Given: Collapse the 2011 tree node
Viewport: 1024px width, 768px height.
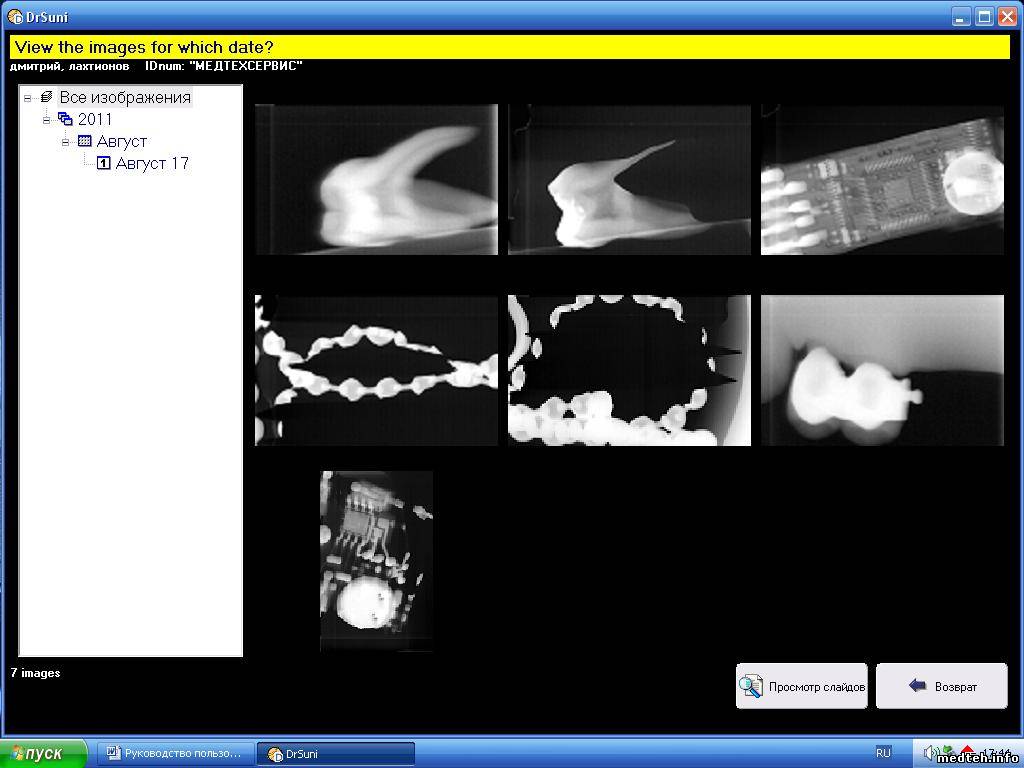Looking at the screenshot, I should click(46, 120).
